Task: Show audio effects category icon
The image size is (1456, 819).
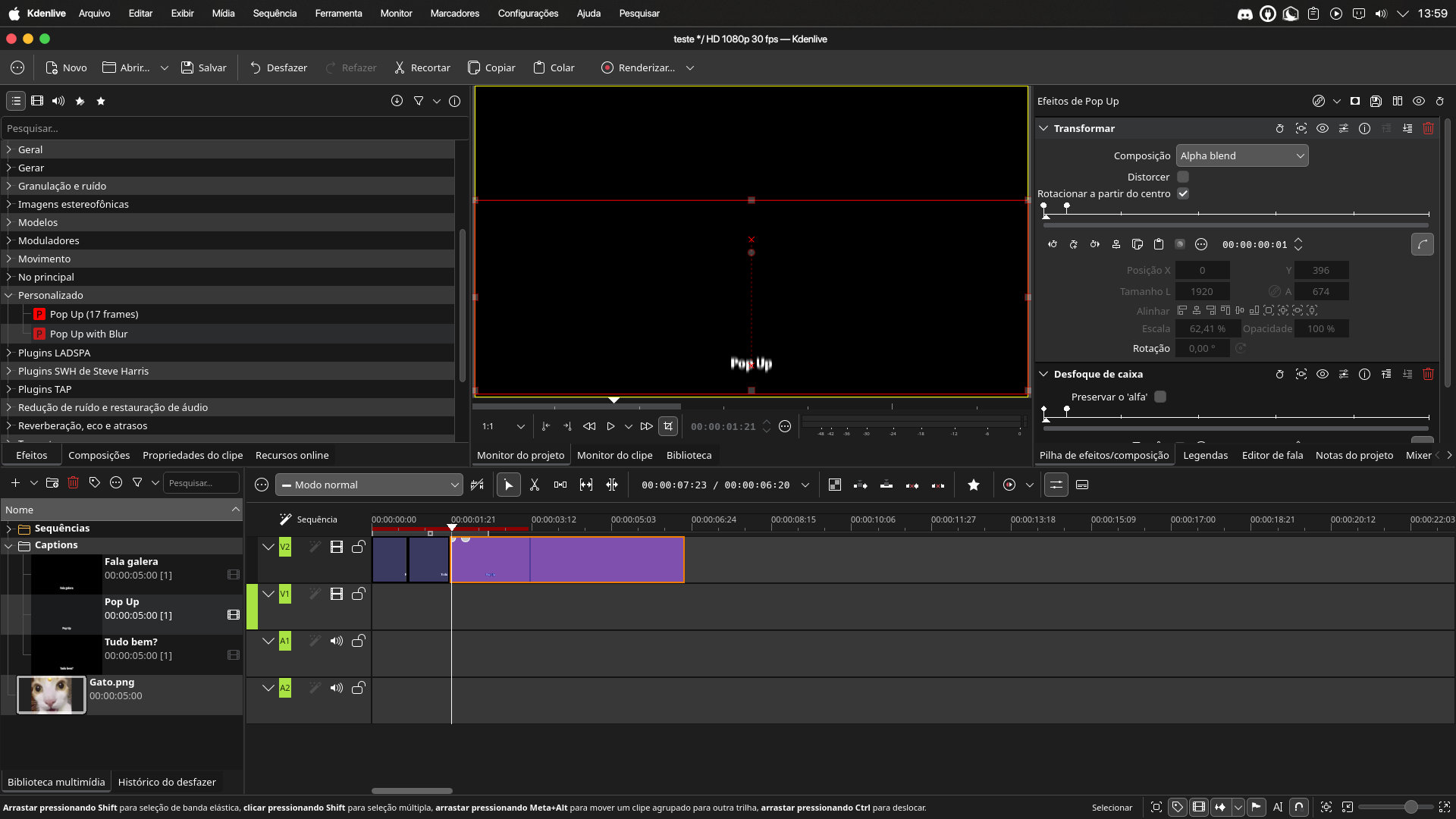Action: tap(58, 101)
